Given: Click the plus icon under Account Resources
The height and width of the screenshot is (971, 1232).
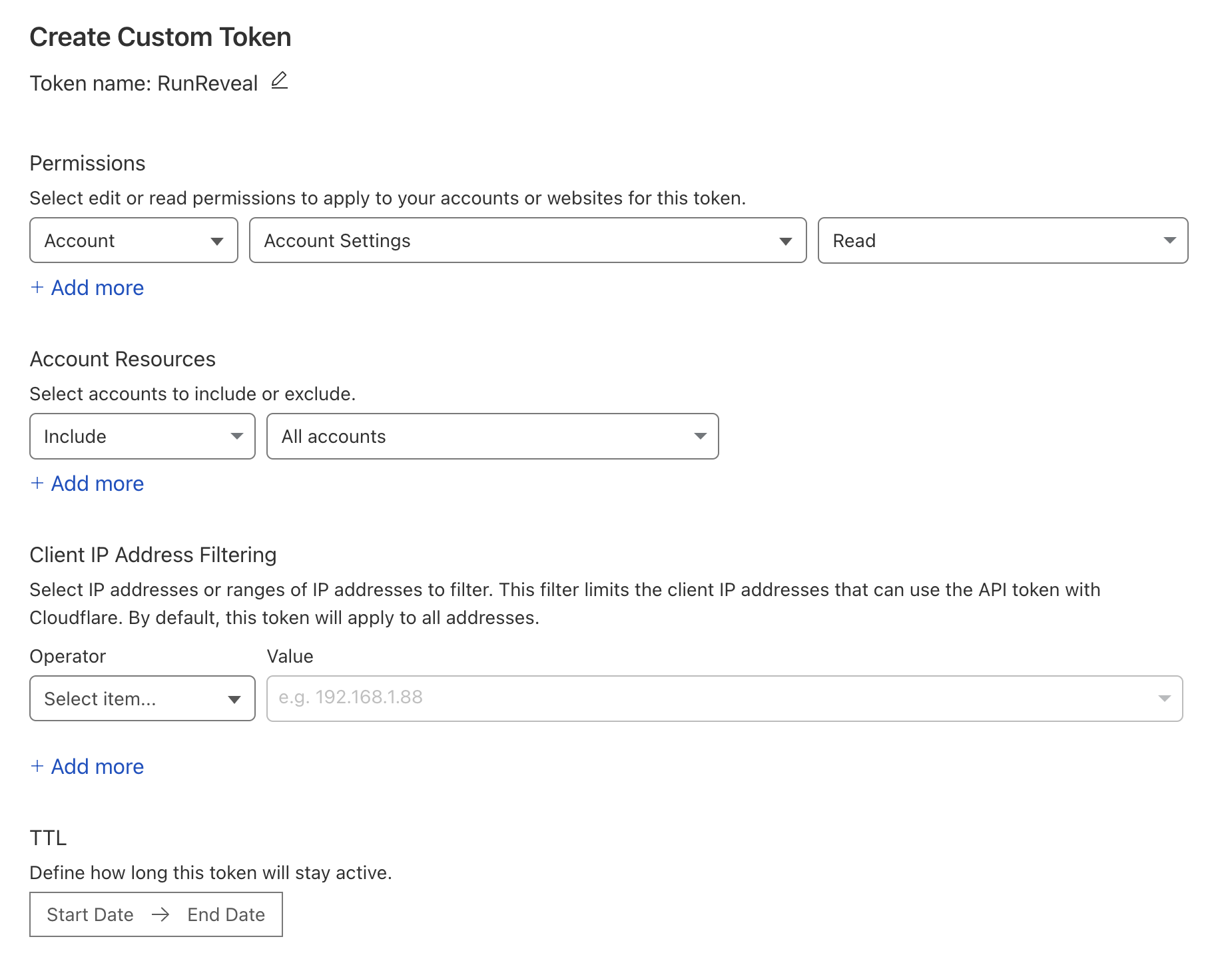Looking at the screenshot, I should 37,484.
